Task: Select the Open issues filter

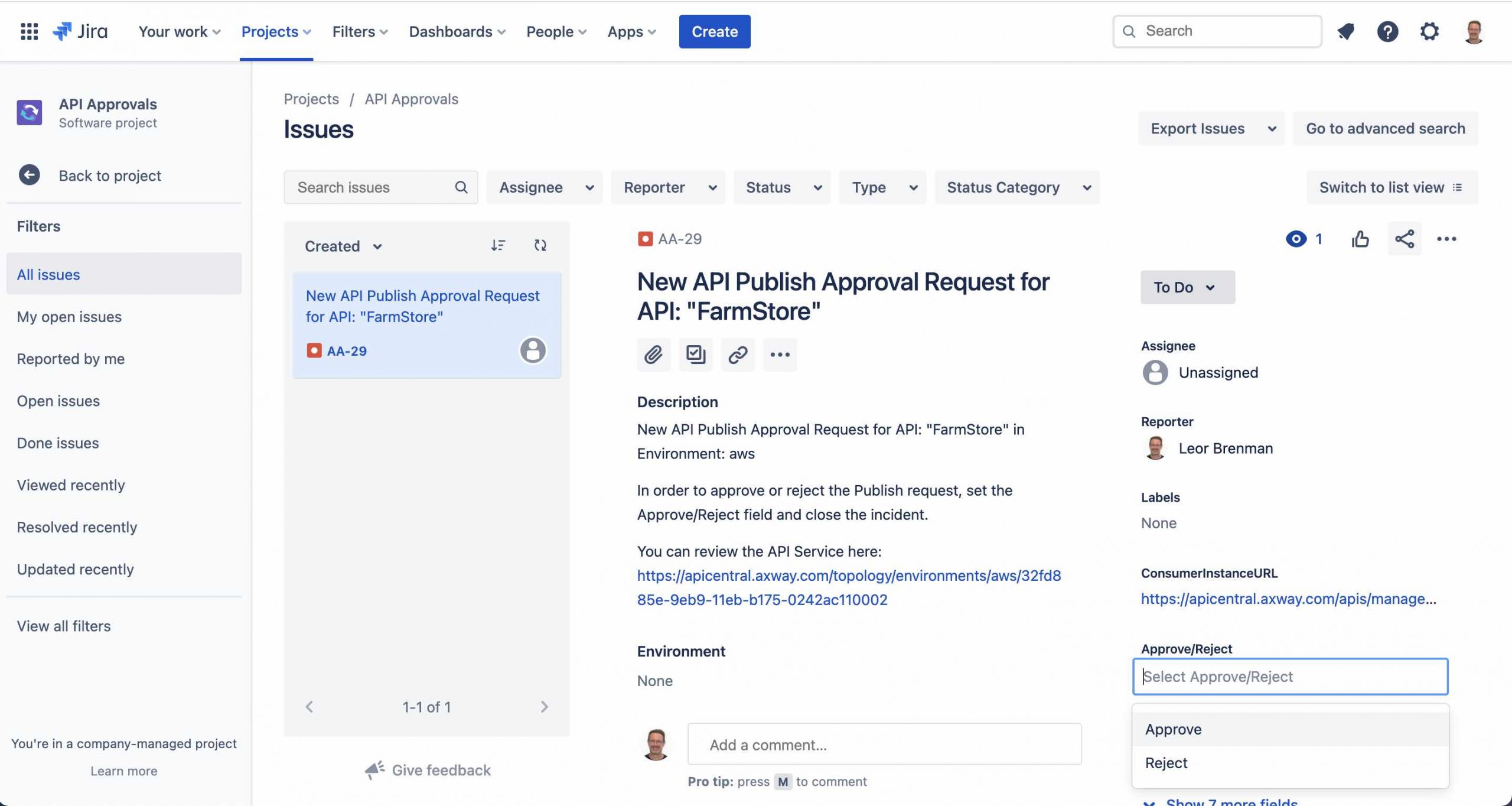Action: click(x=124, y=401)
